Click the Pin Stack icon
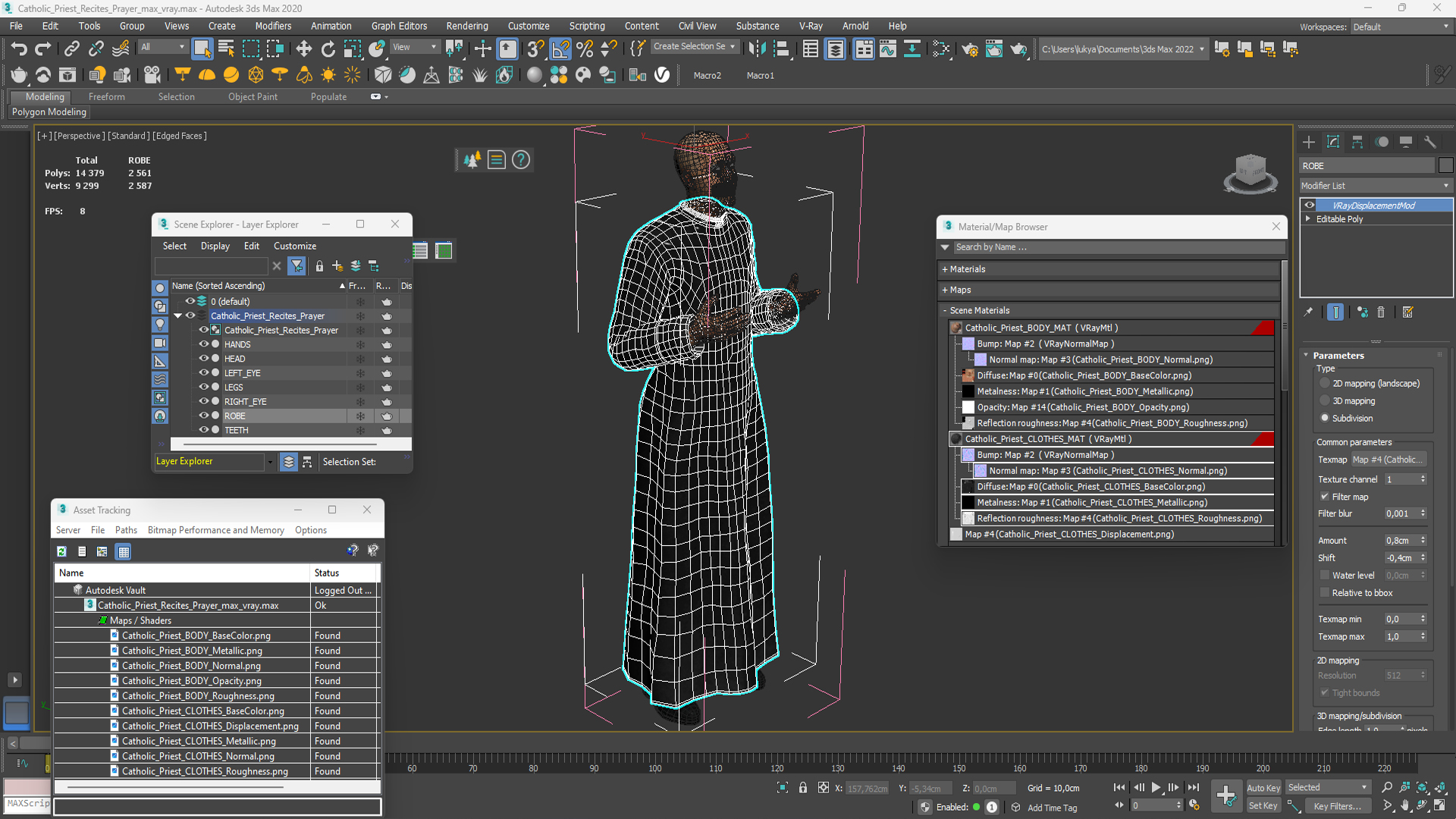1456x819 pixels. point(1308,312)
